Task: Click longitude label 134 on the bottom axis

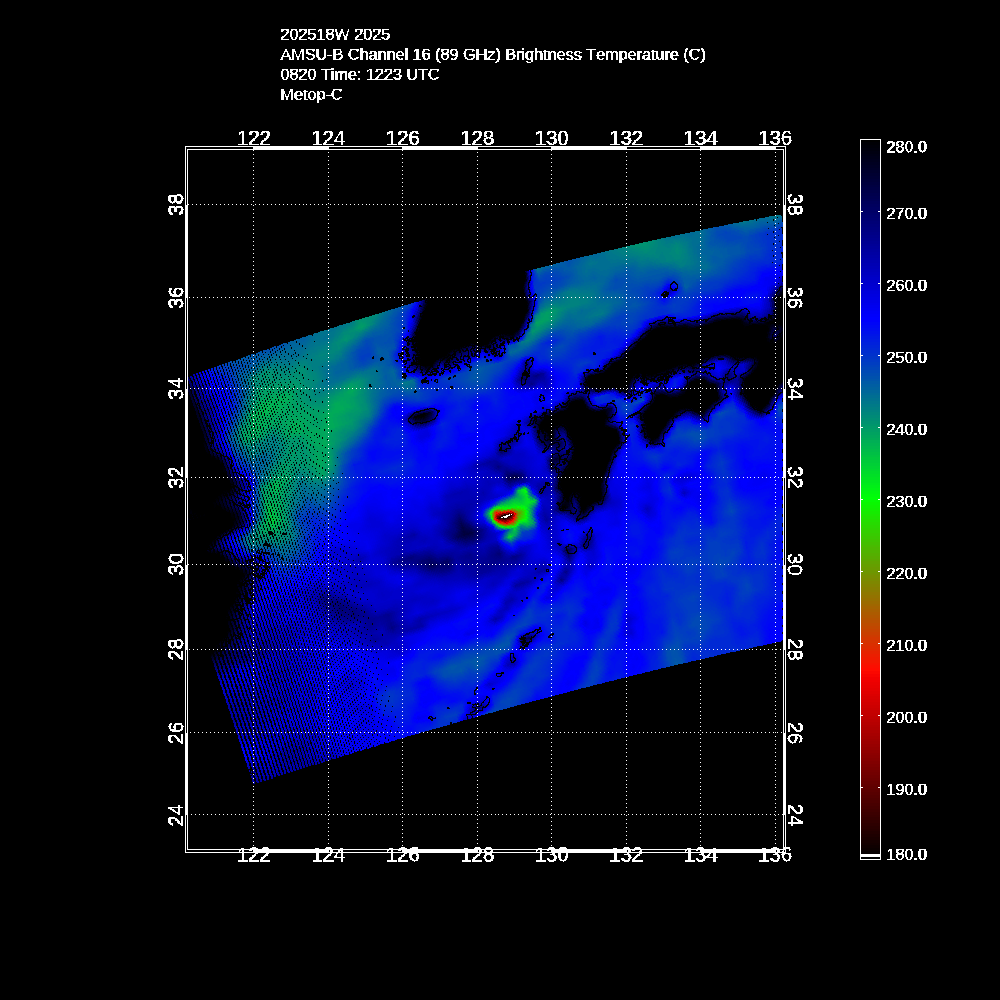Action: [x=700, y=855]
